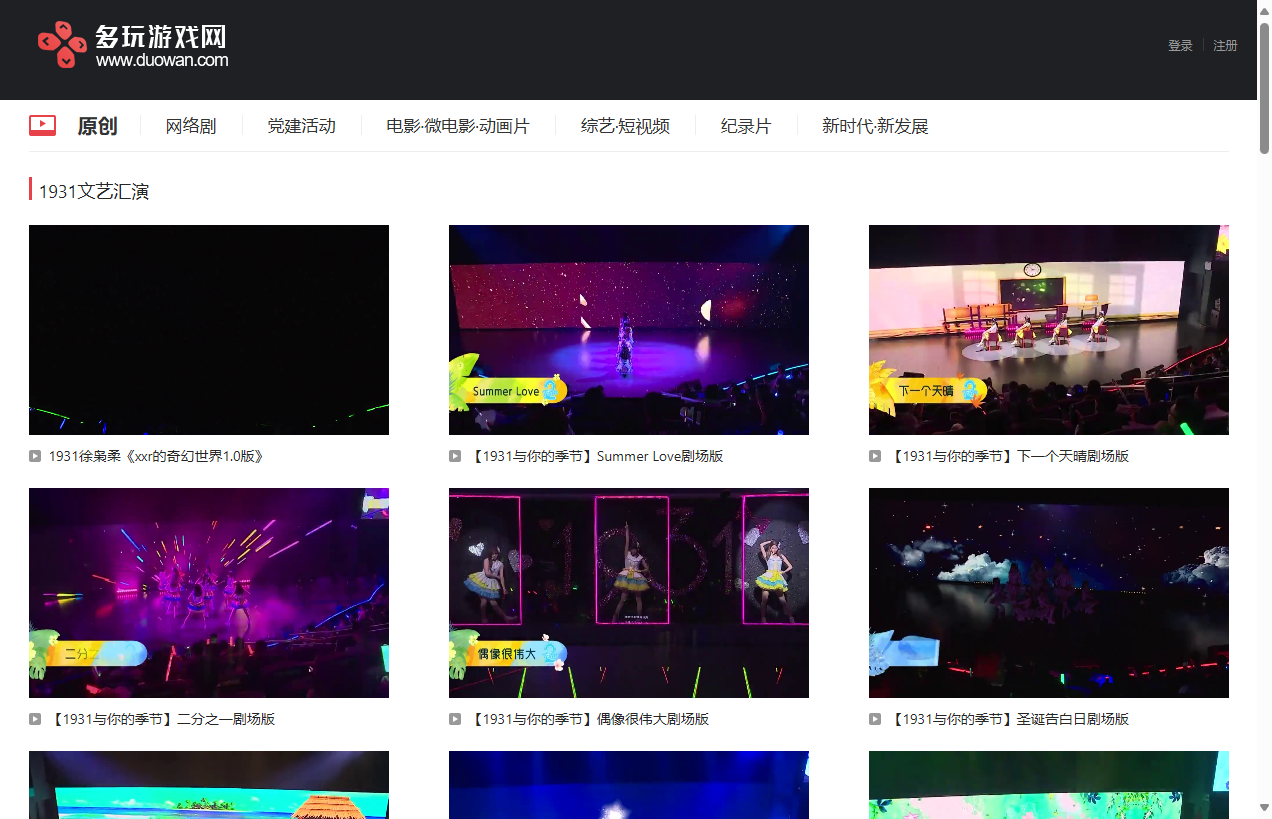This screenshot has width=1272, height=819.
Task: Open the Summer Love stage video thumbnail
Action: 628,329
